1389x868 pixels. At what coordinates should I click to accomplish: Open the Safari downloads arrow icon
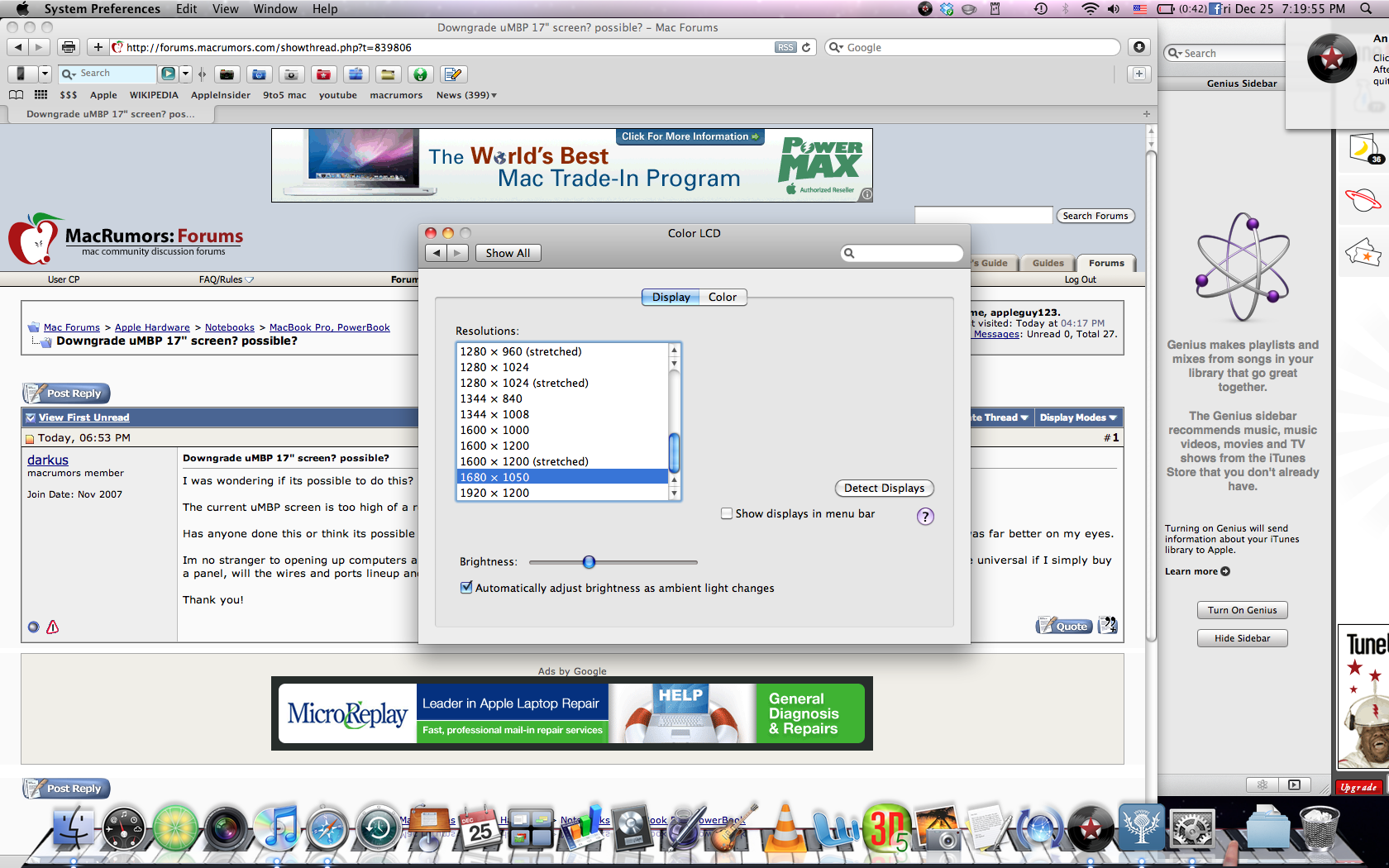point(1139,47)
